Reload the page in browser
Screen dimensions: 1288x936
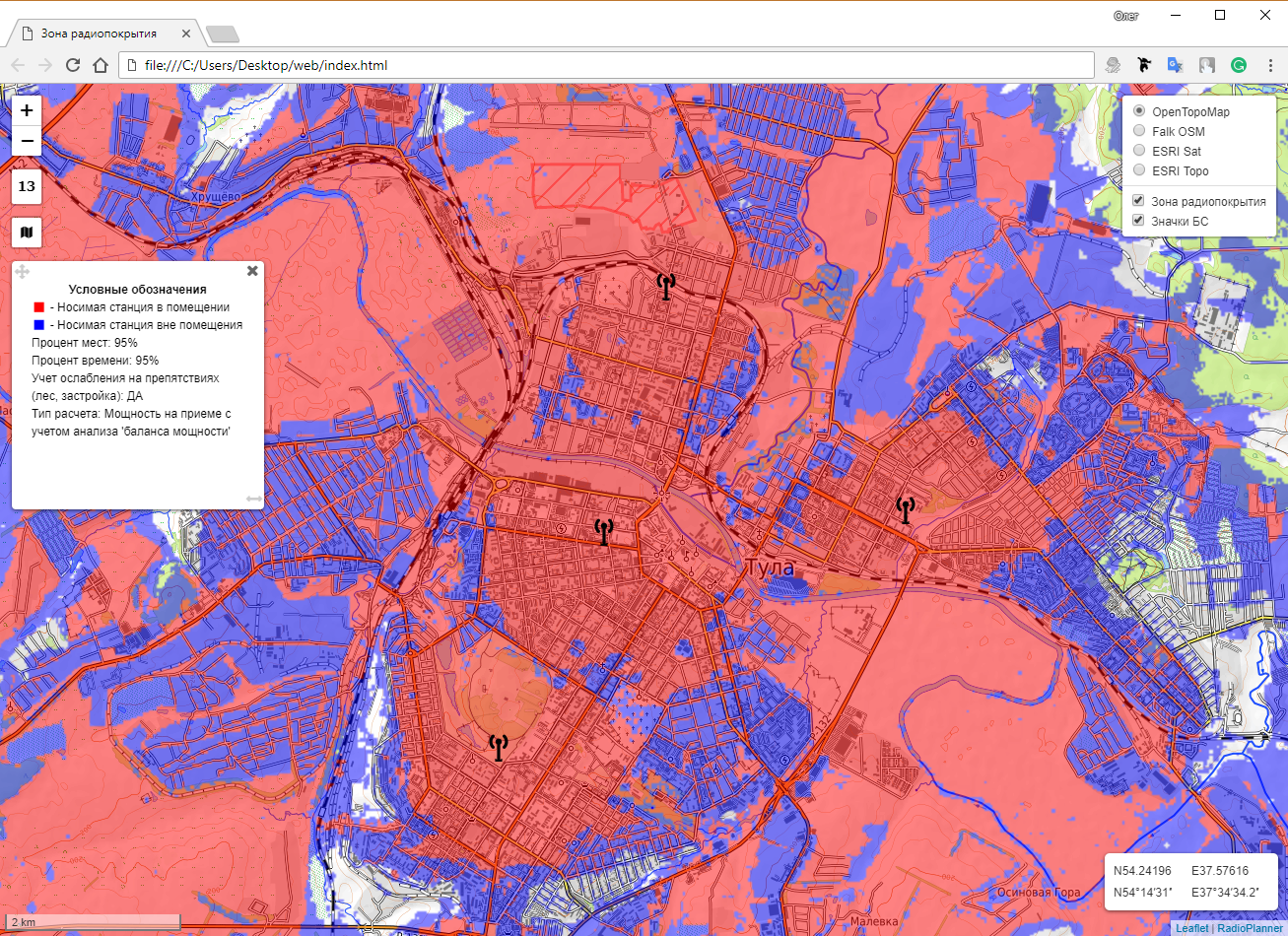pos(73,65)
